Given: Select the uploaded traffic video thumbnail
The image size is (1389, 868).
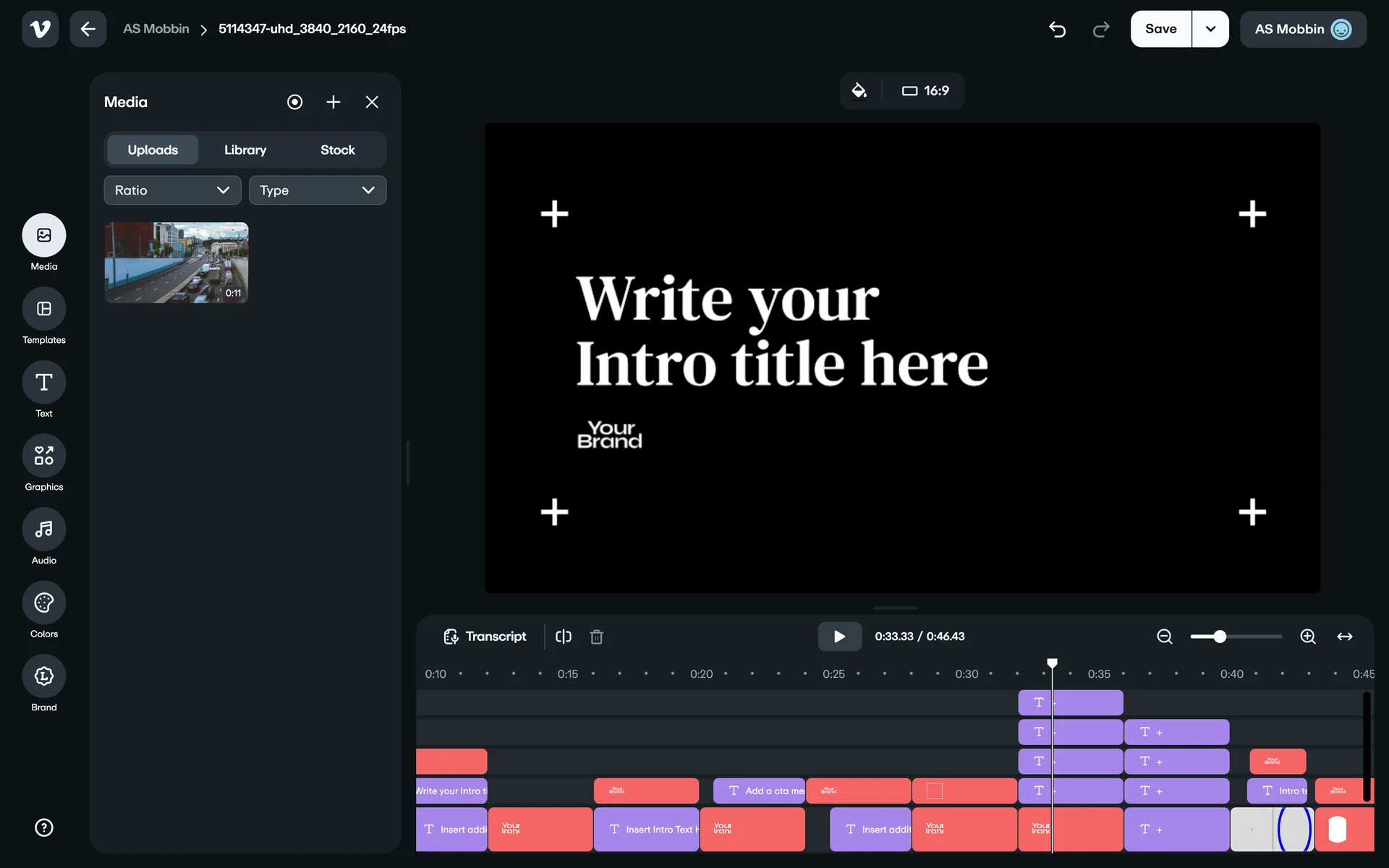Looking at the screenshot, I should point(177,263).
